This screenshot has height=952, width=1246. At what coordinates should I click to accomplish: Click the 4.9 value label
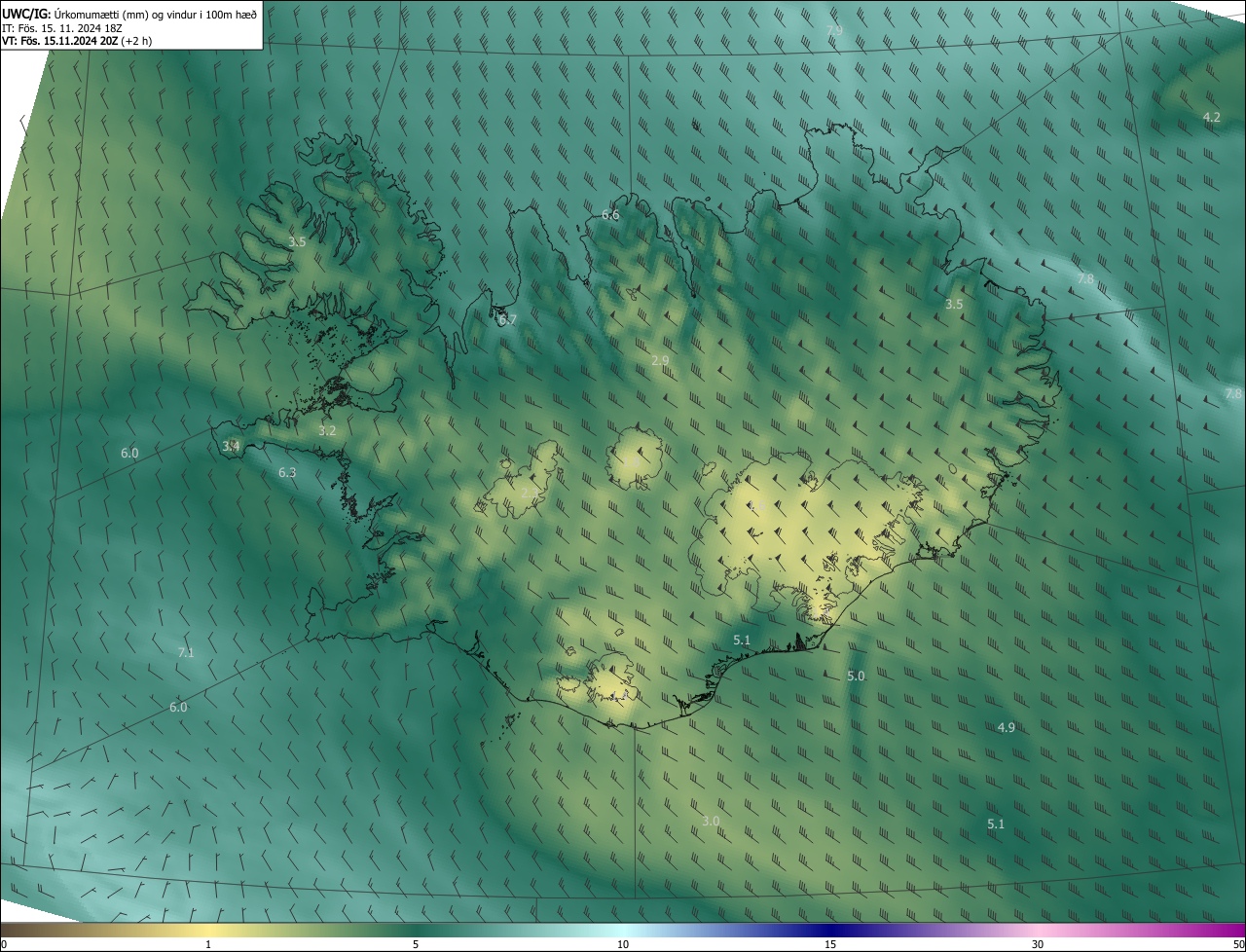click(x=1007, y=727)
